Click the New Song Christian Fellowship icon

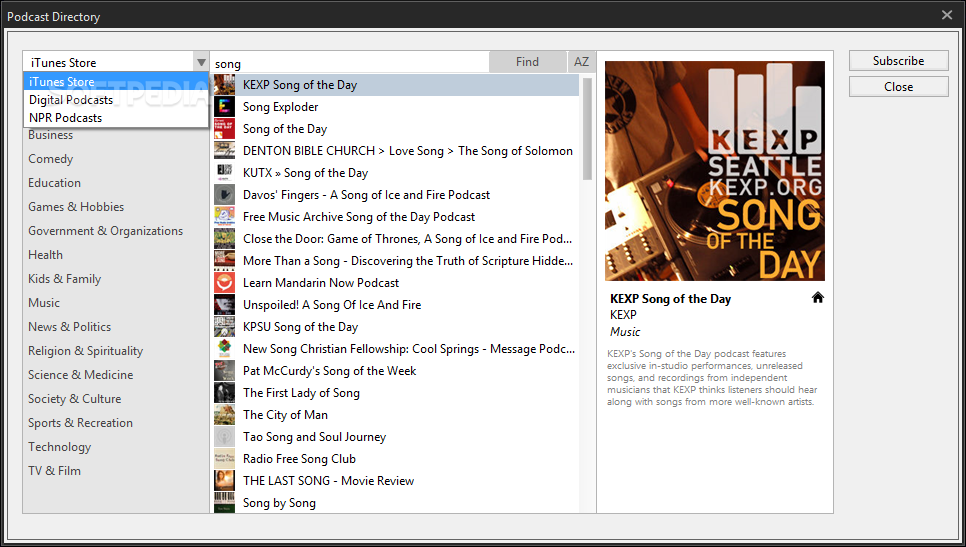(x=224, y=349)
